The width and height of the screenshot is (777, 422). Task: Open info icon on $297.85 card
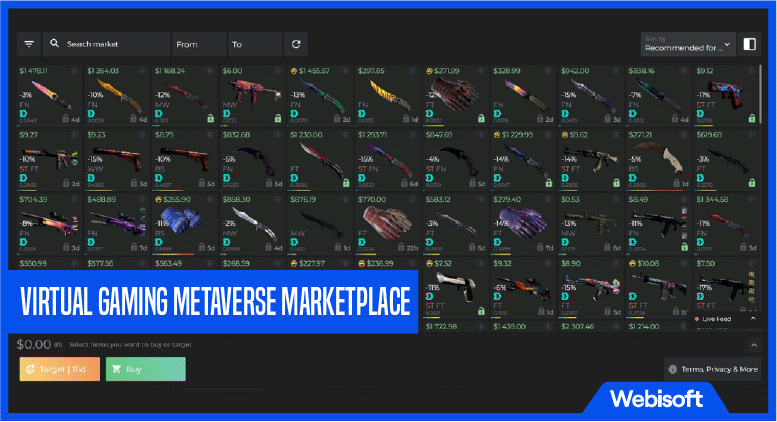point(413,71)
